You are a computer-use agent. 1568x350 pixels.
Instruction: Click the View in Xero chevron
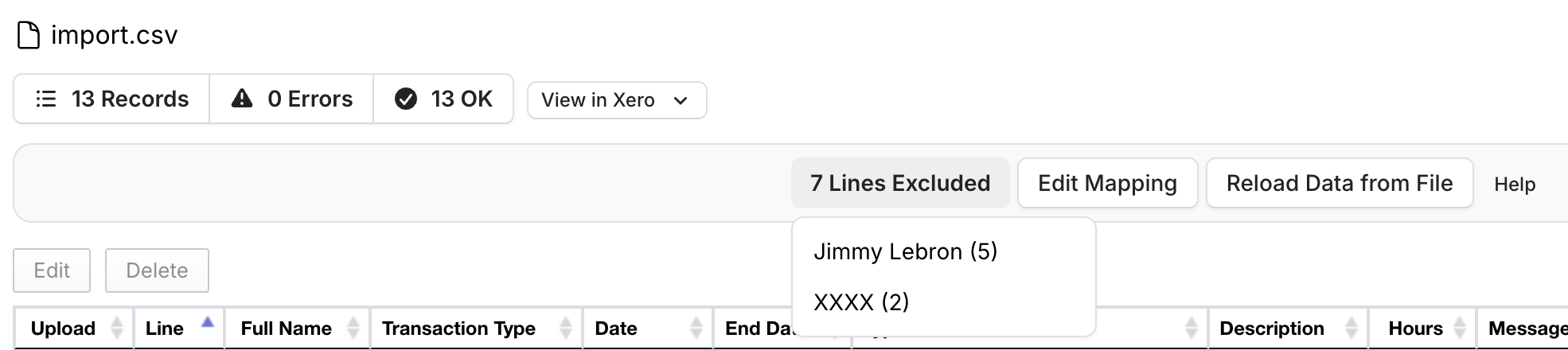pos(681,100)
